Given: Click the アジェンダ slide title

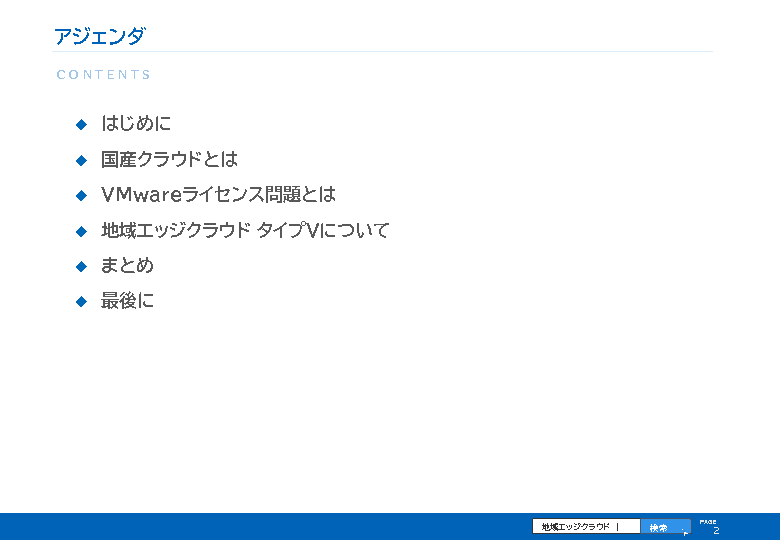Looking at the screenshot, I should tap(99, 37).
